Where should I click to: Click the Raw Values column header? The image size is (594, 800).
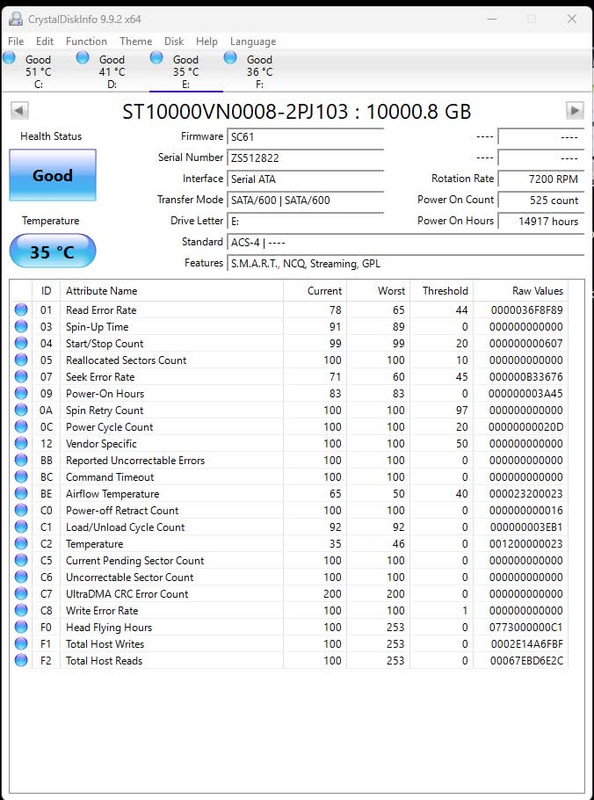pyautogui.click(x=521, y=291)
